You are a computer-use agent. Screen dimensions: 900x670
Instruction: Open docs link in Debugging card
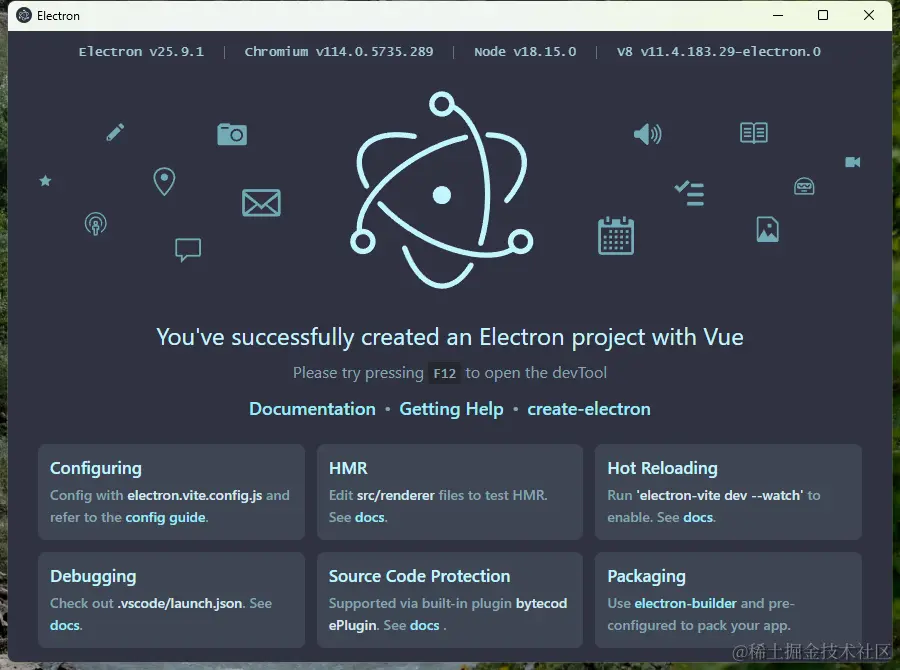tap(65, 625)
